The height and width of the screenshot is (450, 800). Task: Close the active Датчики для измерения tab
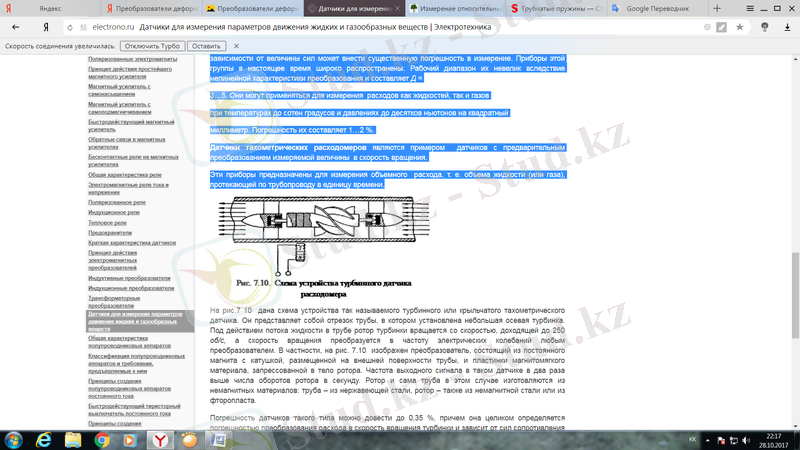397,9
